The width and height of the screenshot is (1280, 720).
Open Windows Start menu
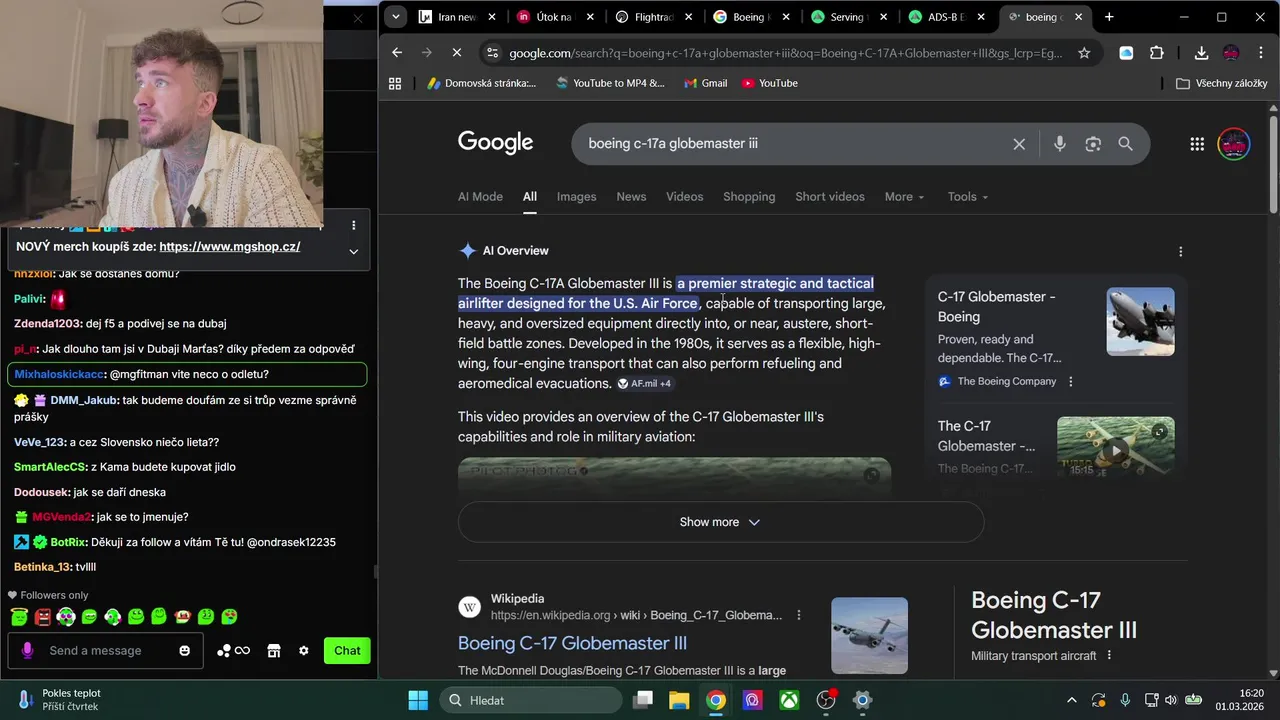(418, 700)
